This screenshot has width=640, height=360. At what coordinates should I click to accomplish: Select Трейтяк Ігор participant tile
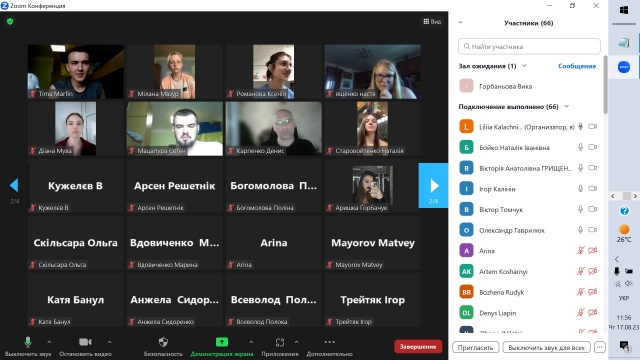pyautogui.click(x=373, y=300)
